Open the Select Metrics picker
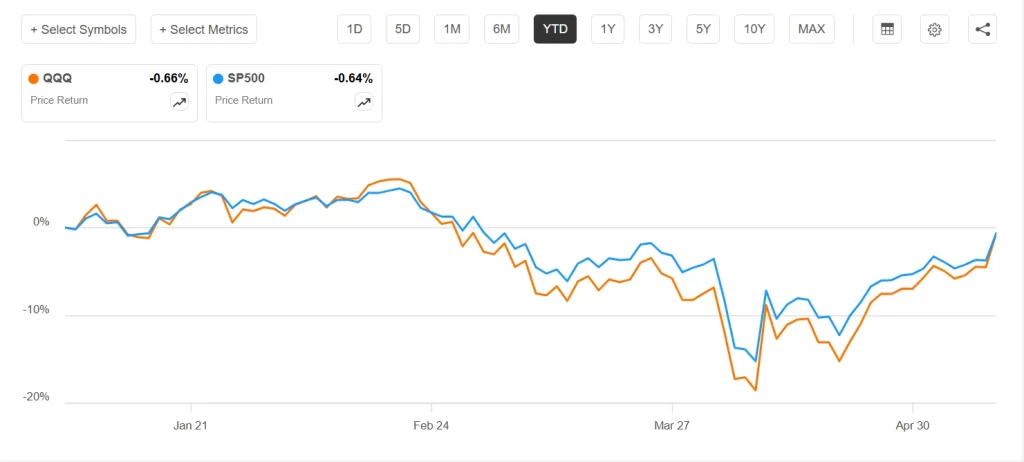 pyautogui.click(x=204, y=29)
